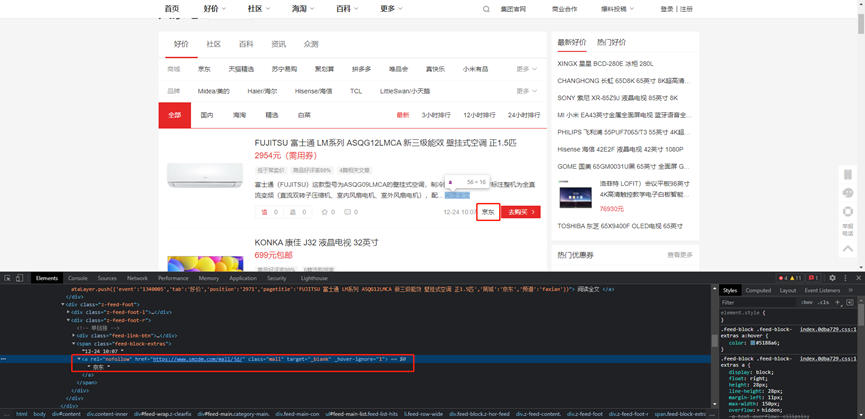Image resolution: width=865 pixels, height=419 pixels.
Task: Click the 值 upvote button on the FUJITSU deal
Action: tap(270, 212)
